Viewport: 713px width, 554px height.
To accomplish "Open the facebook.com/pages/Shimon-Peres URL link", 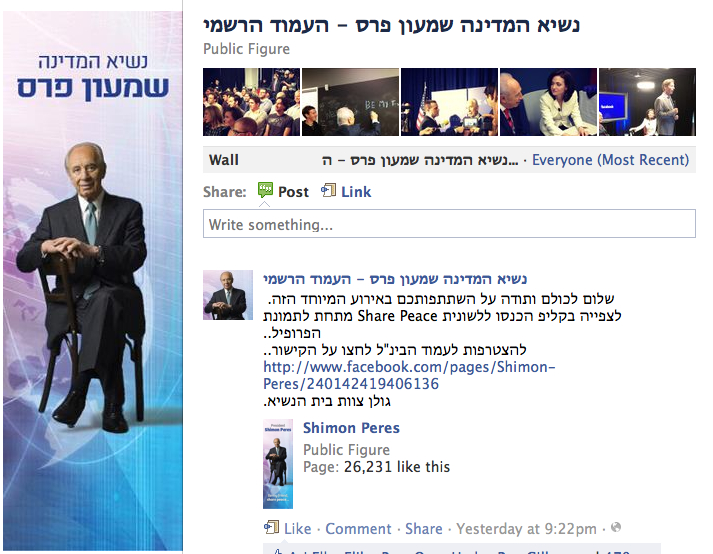I will (409, 375).
